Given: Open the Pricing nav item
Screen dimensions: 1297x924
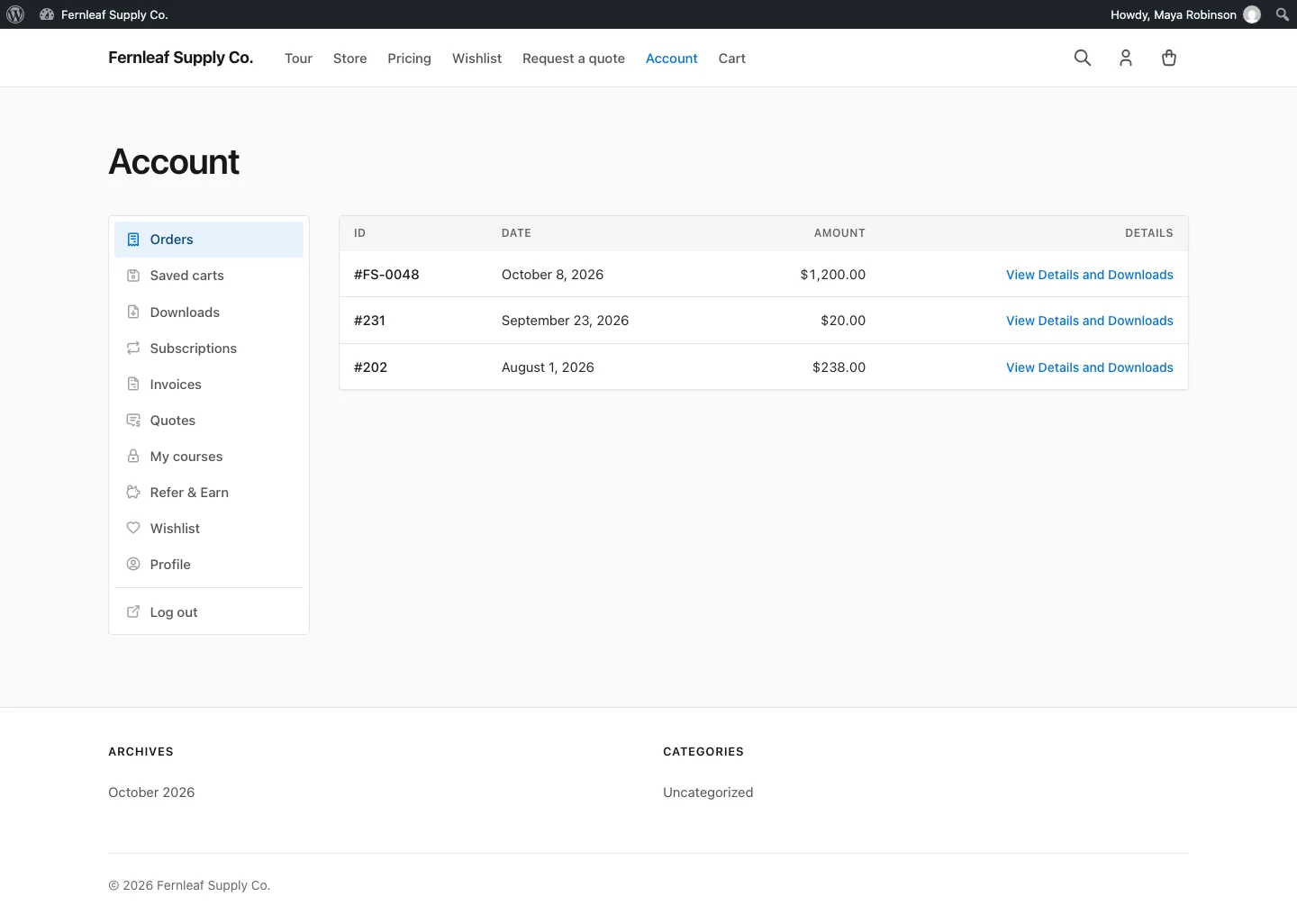Looking at the screenshot, I should pyautogui.click(x=409, y=59).
